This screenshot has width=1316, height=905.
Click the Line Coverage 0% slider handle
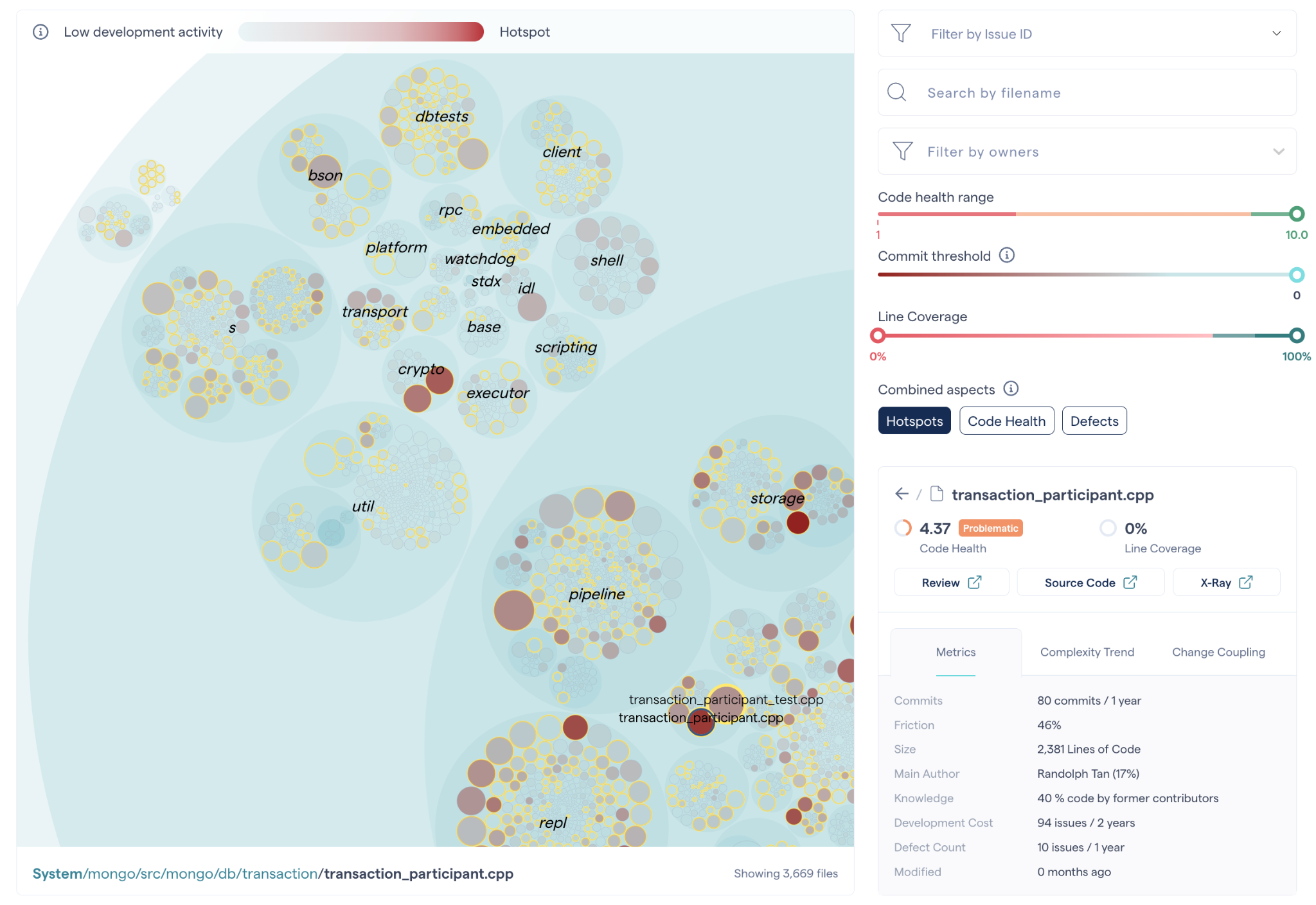(x=878, y=335)
